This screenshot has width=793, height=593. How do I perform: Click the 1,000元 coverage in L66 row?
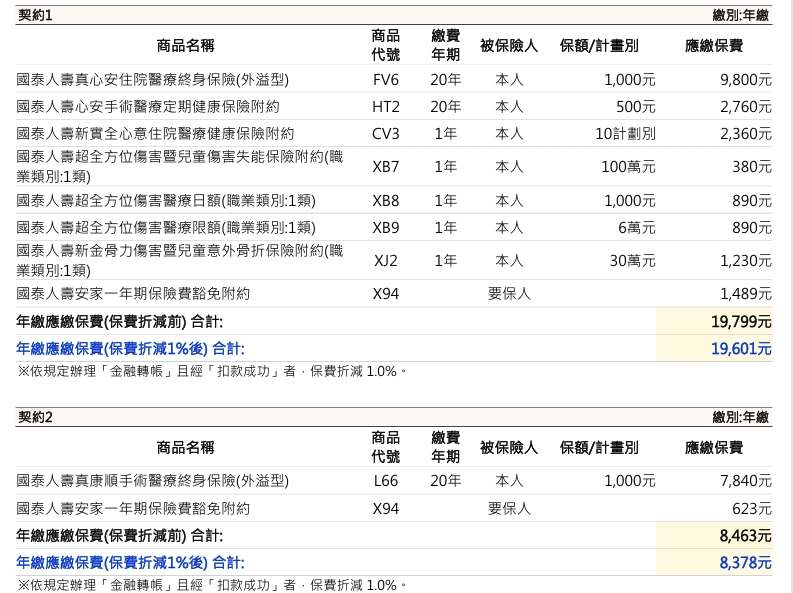630,481
